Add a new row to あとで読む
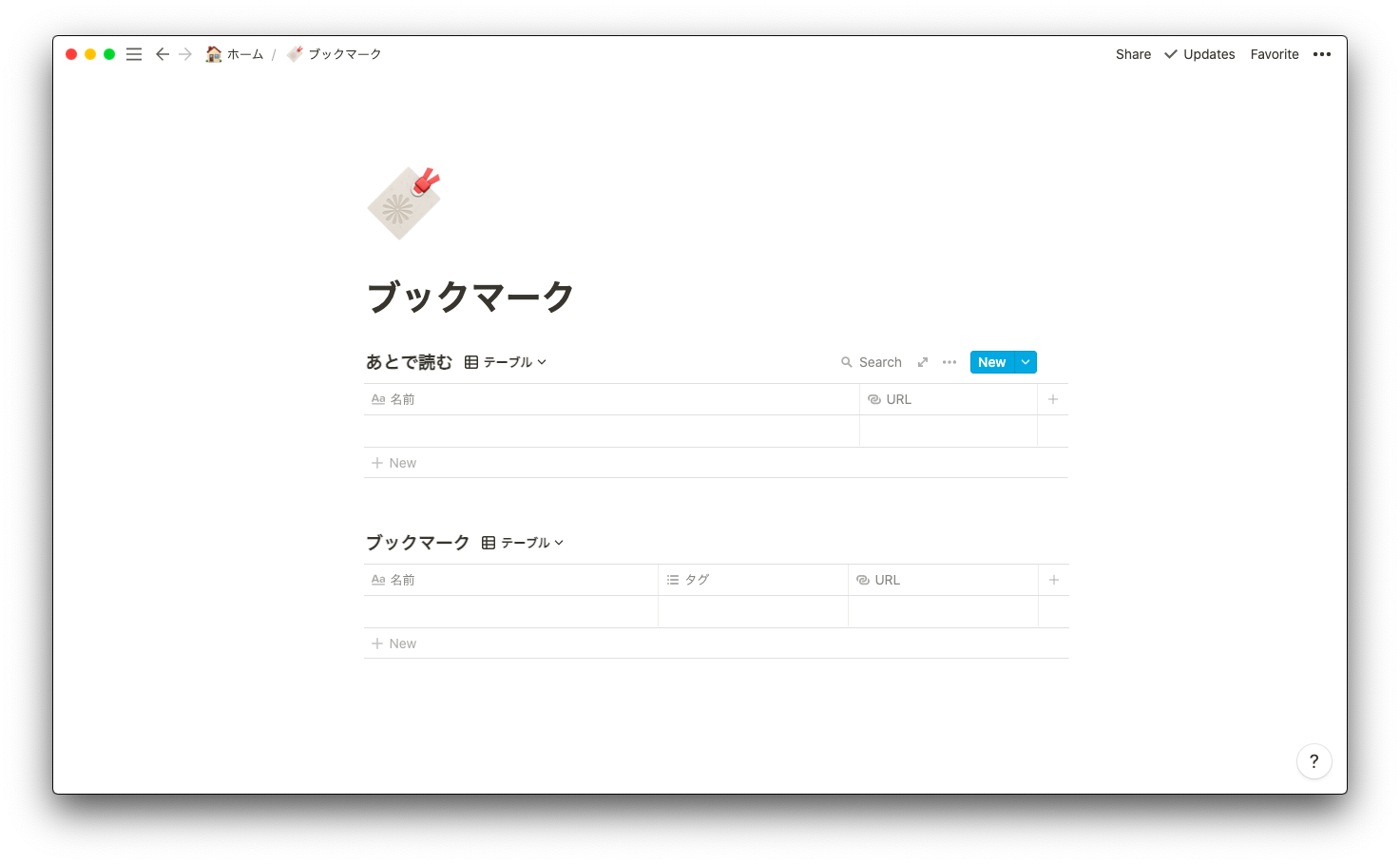This screenshot has height=864, width=1400. (716, 463)
